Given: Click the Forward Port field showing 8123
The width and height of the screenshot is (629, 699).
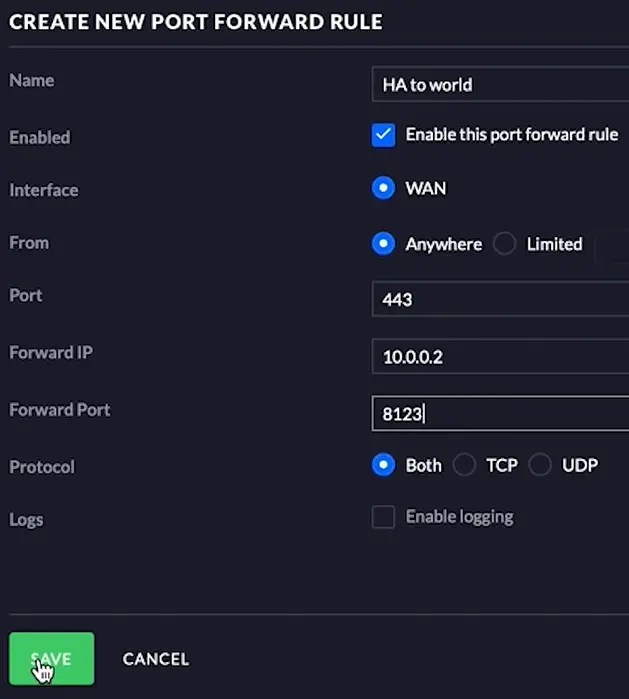Looking at the screenshot, I should 500,414.
